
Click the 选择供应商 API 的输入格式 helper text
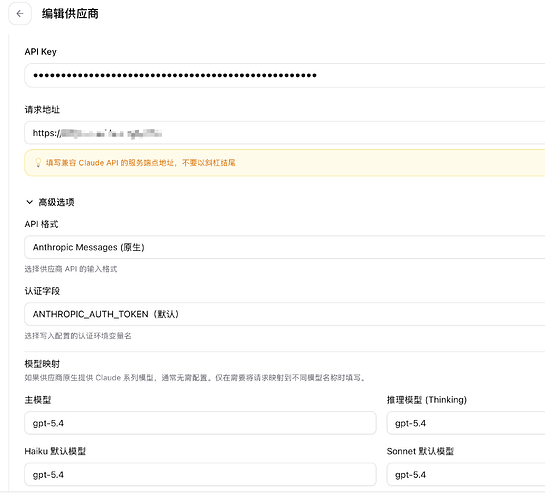pos(71,269)
